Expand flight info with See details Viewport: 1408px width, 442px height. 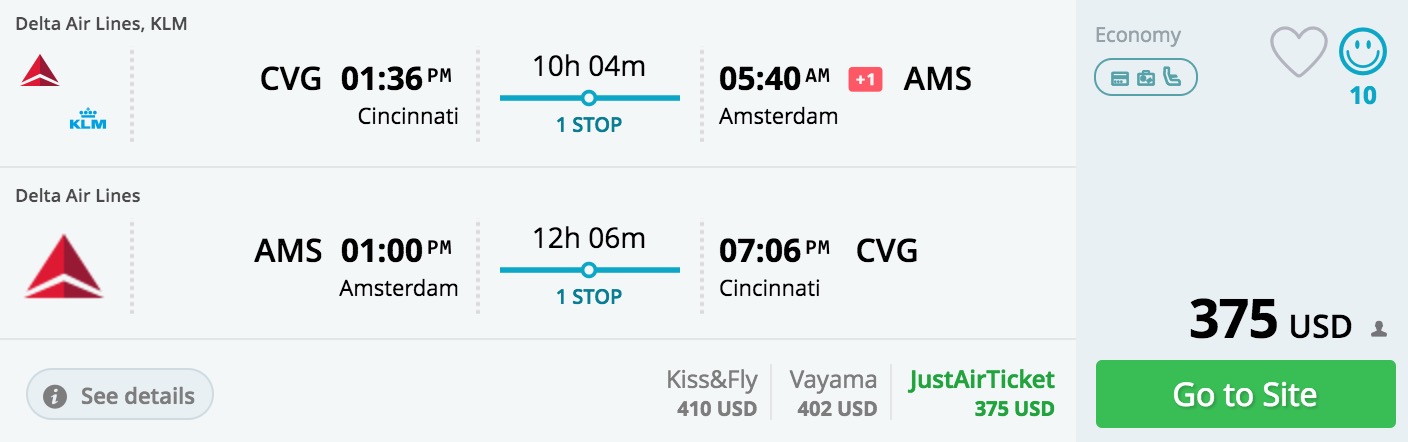[x=120, y=396]
